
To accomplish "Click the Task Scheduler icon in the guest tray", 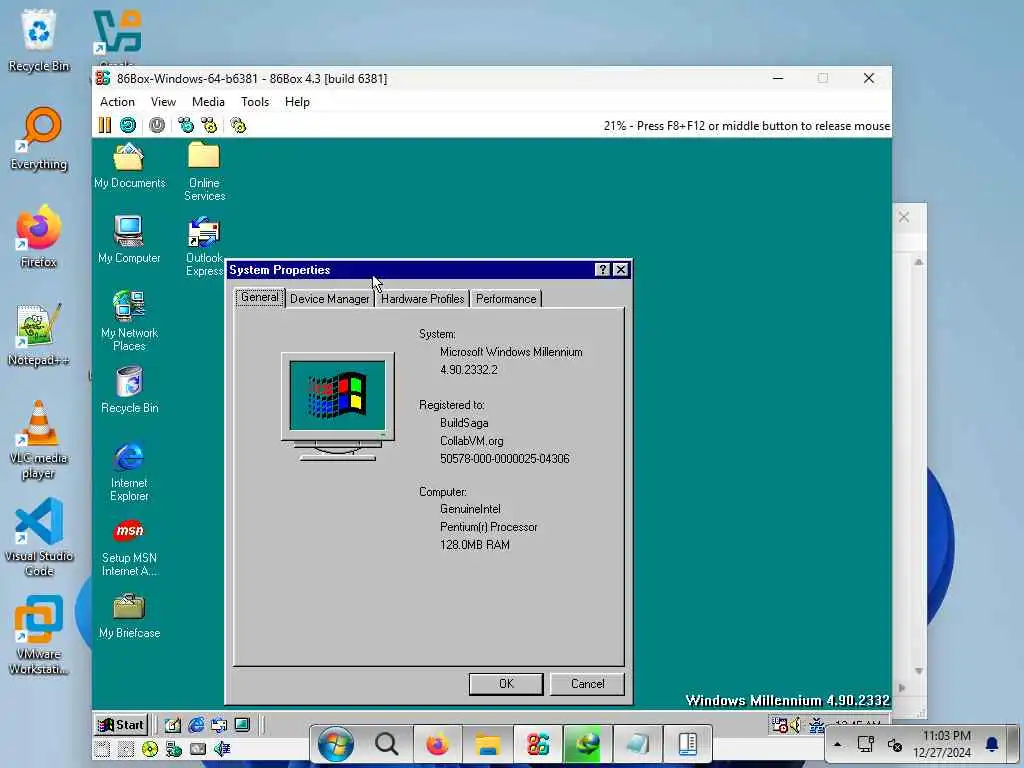I will [x=780, y=724].
